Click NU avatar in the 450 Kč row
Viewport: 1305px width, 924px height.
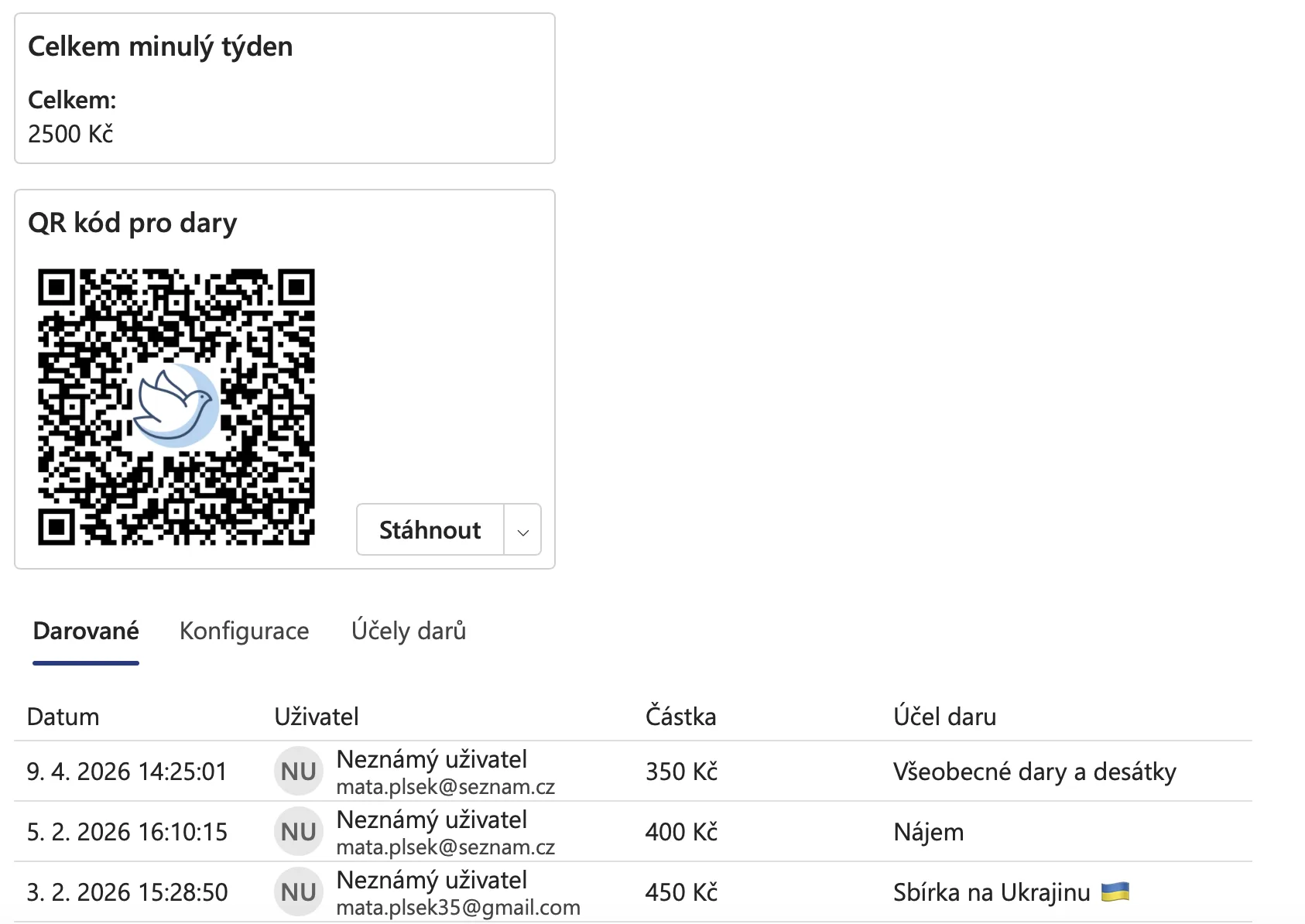point(299,892)
